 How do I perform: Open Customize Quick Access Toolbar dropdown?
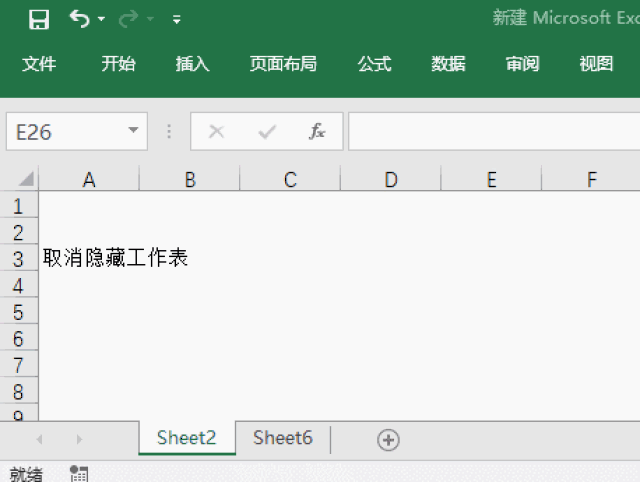(176, 19)
